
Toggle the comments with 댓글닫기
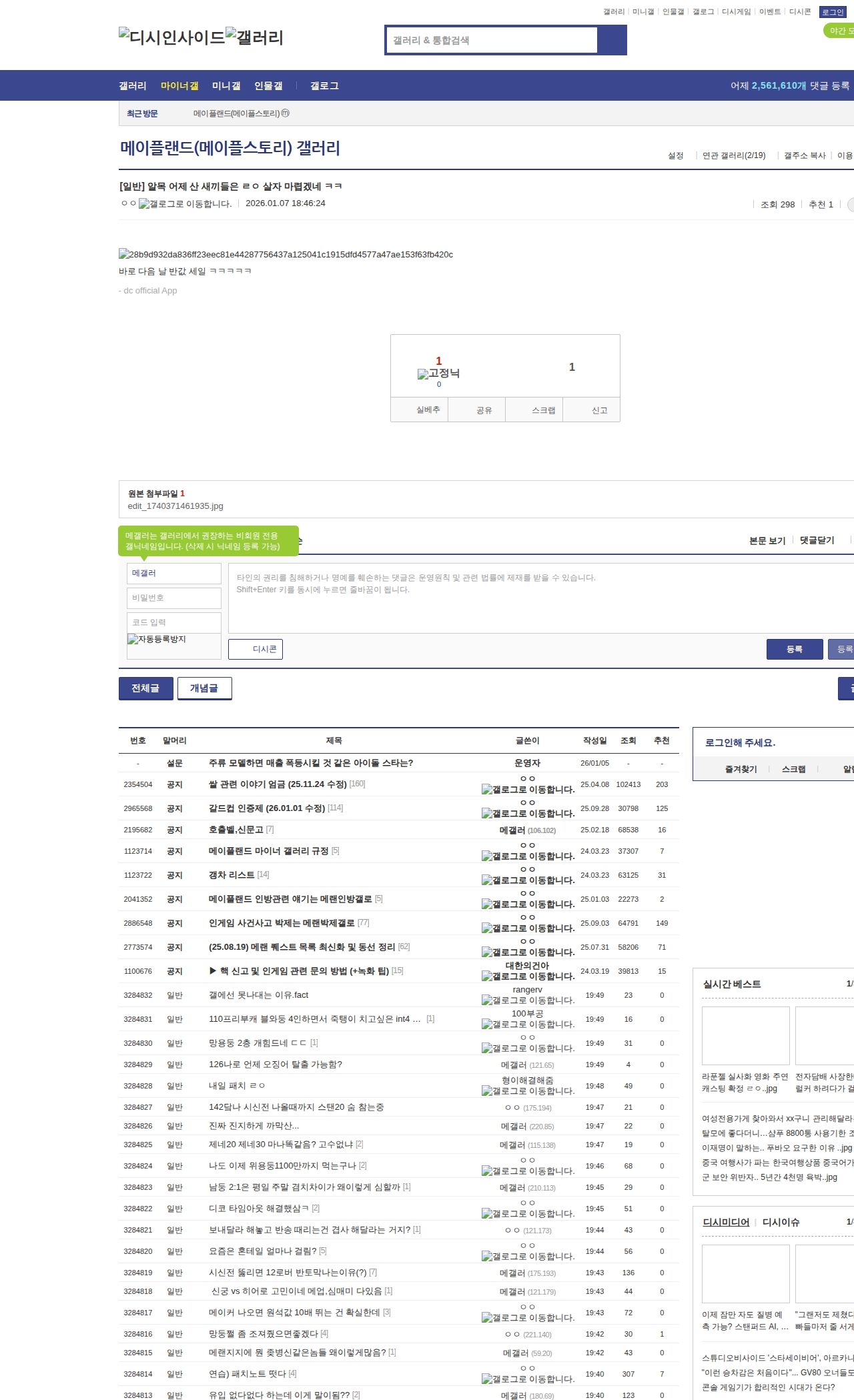tap(817, 540)
